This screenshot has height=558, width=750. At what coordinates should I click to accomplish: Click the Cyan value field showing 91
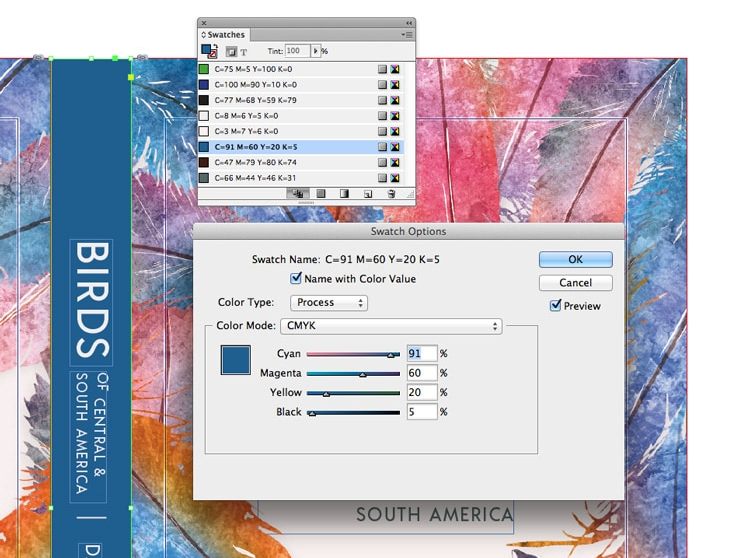tap(422, 353)
